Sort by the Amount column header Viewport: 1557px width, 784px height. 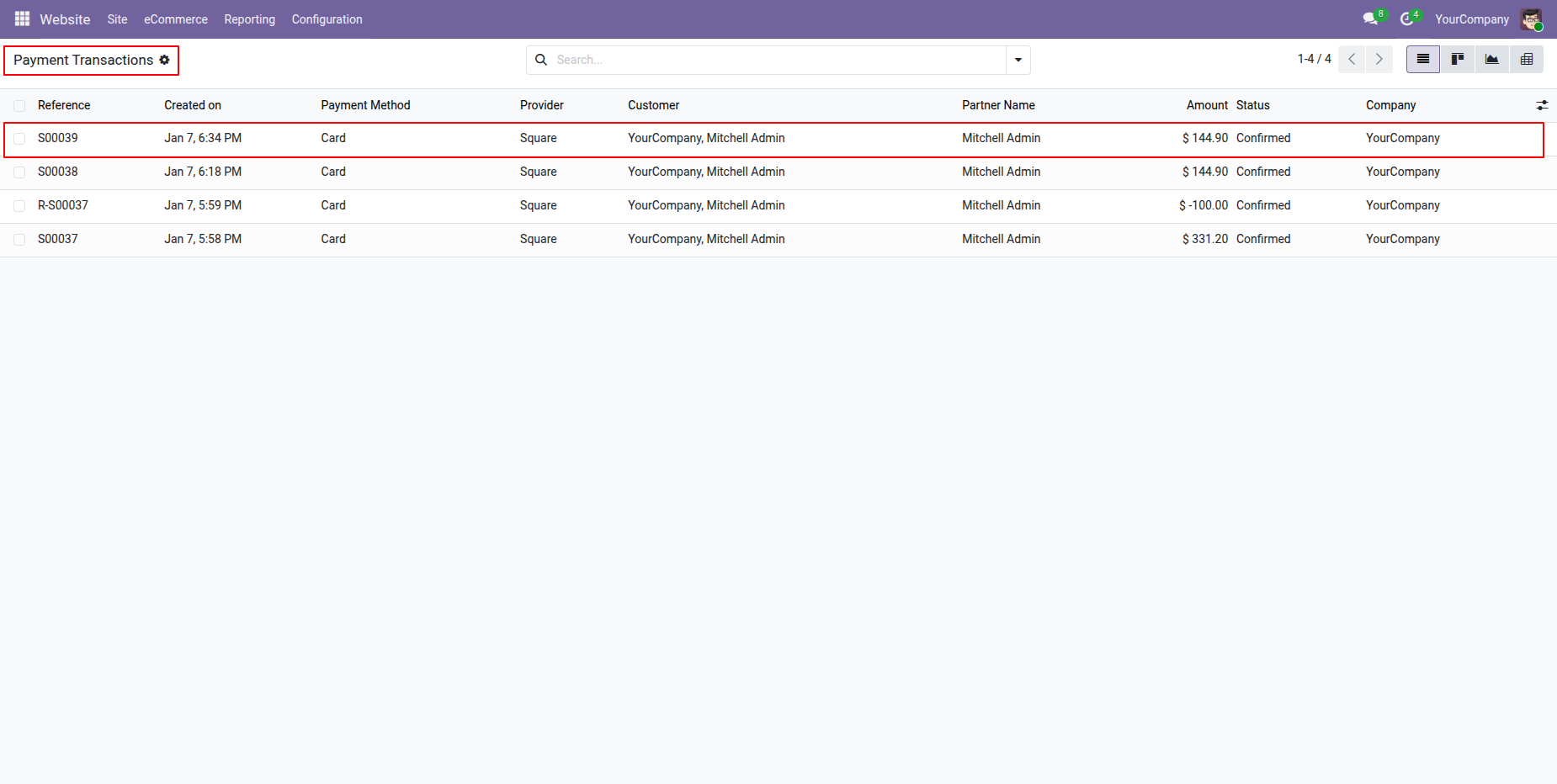coord(1207,105)
